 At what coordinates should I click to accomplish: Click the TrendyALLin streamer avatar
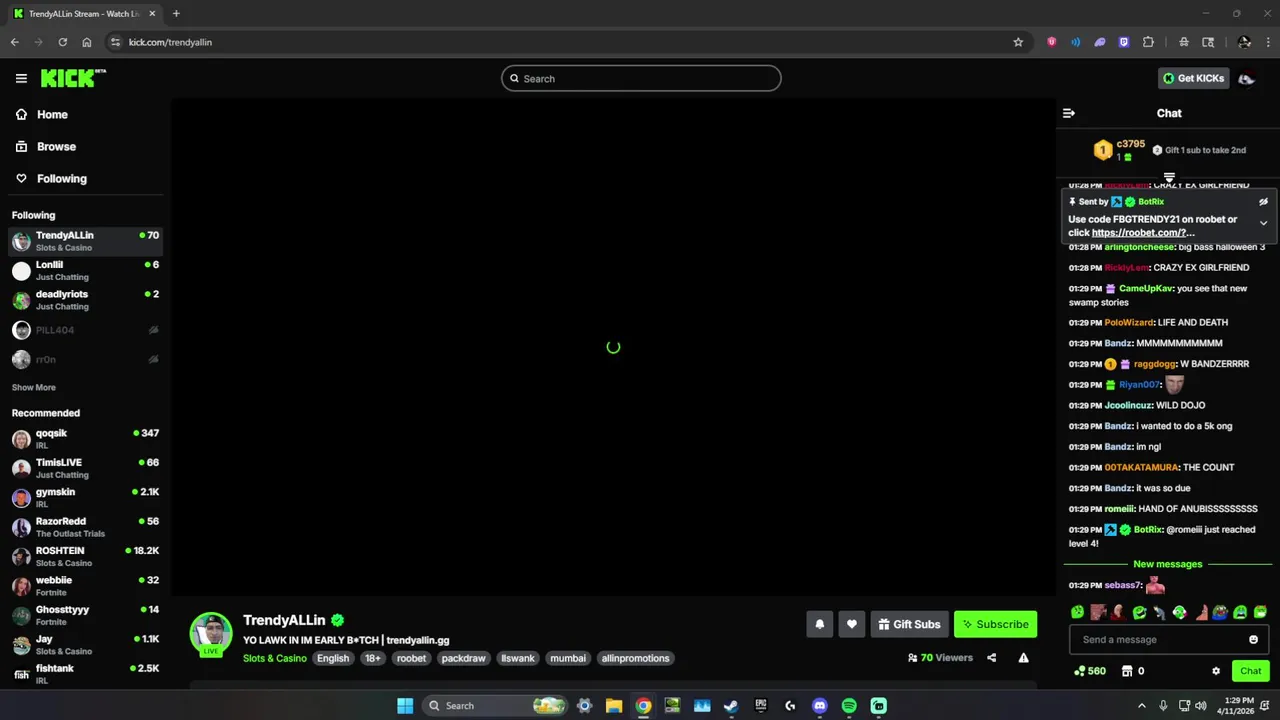[x=211, y=634]
